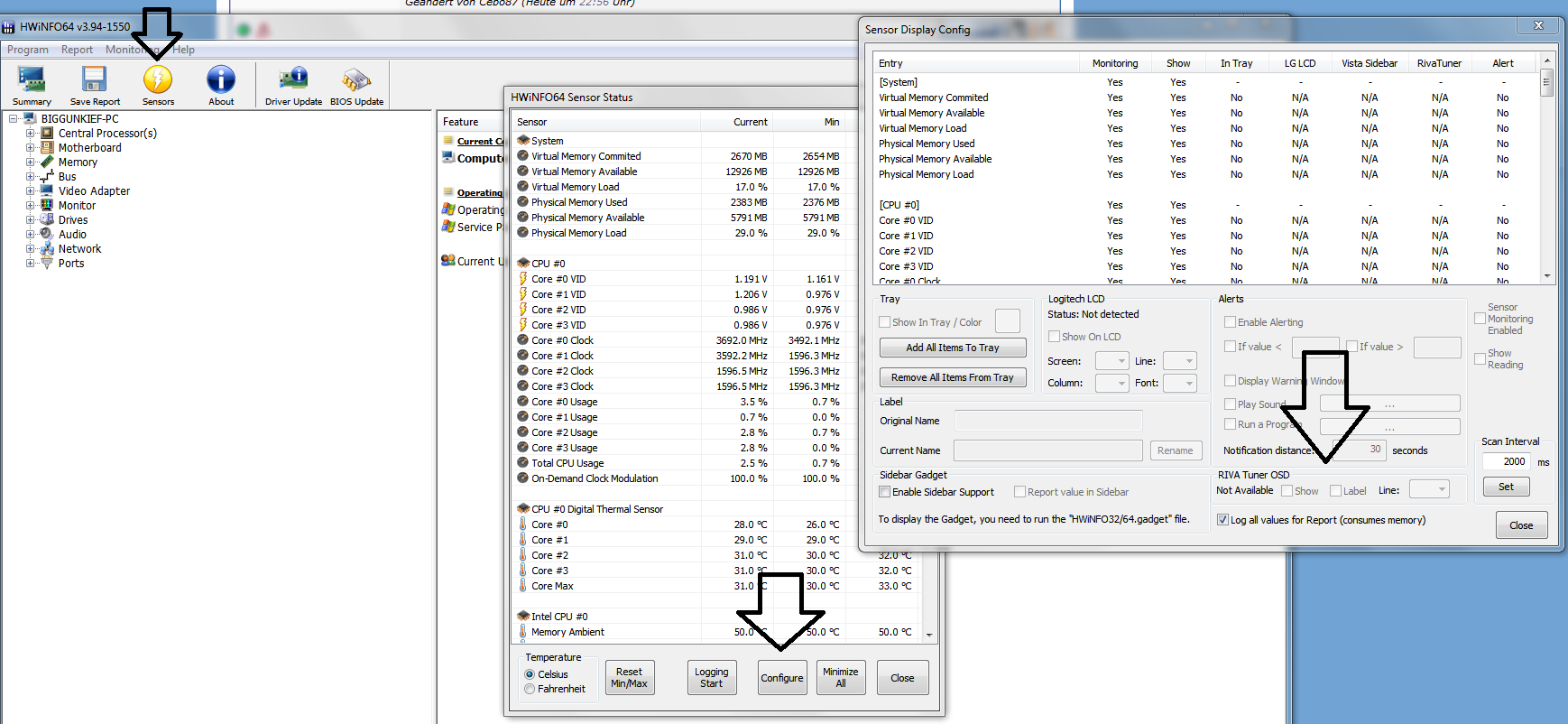Launch Driver Update toolbar icon
The image size is (1568, 724).
point(293,86)
